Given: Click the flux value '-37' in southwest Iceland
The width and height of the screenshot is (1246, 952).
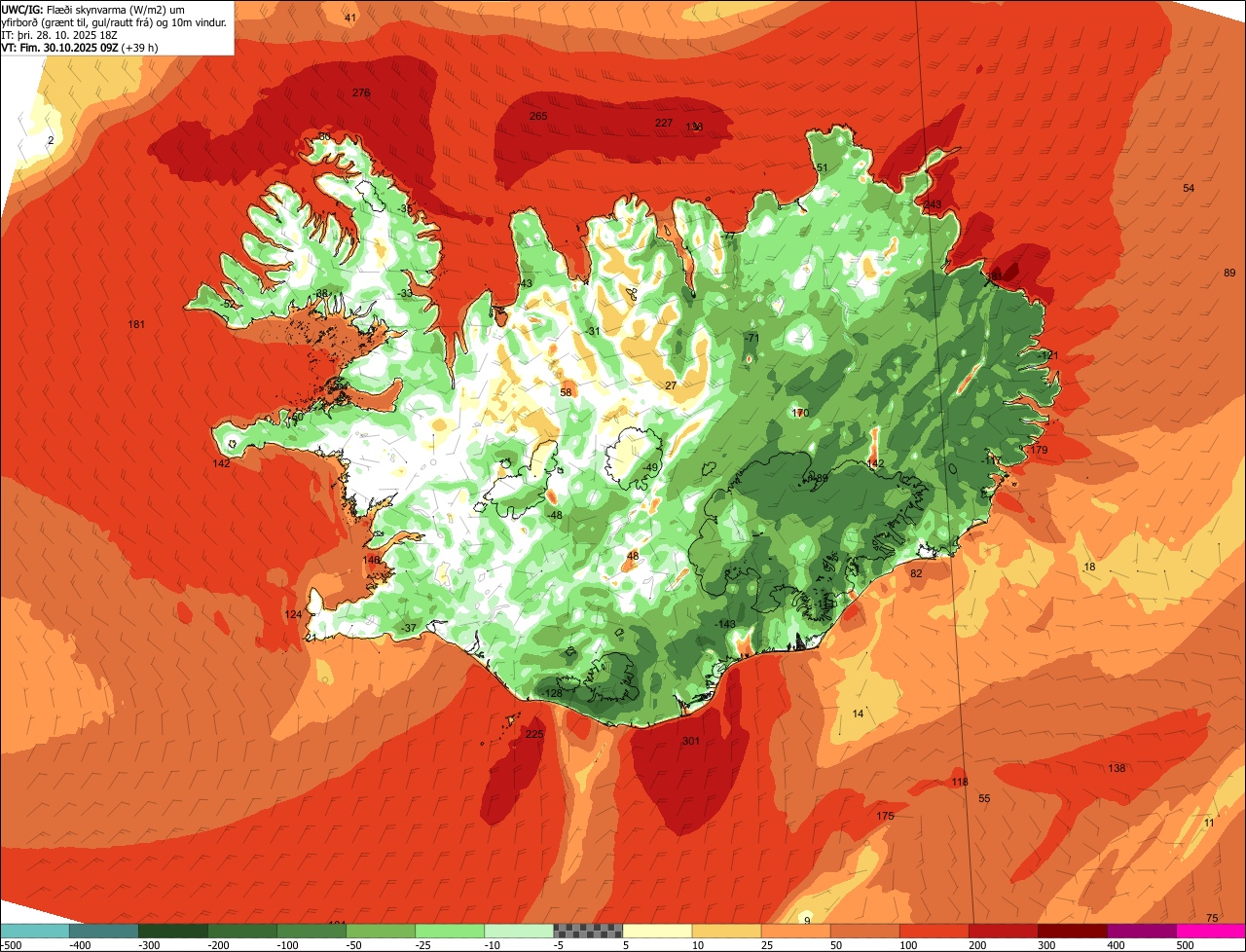Looking at the screenshot, I should click(x=409, y=628).
